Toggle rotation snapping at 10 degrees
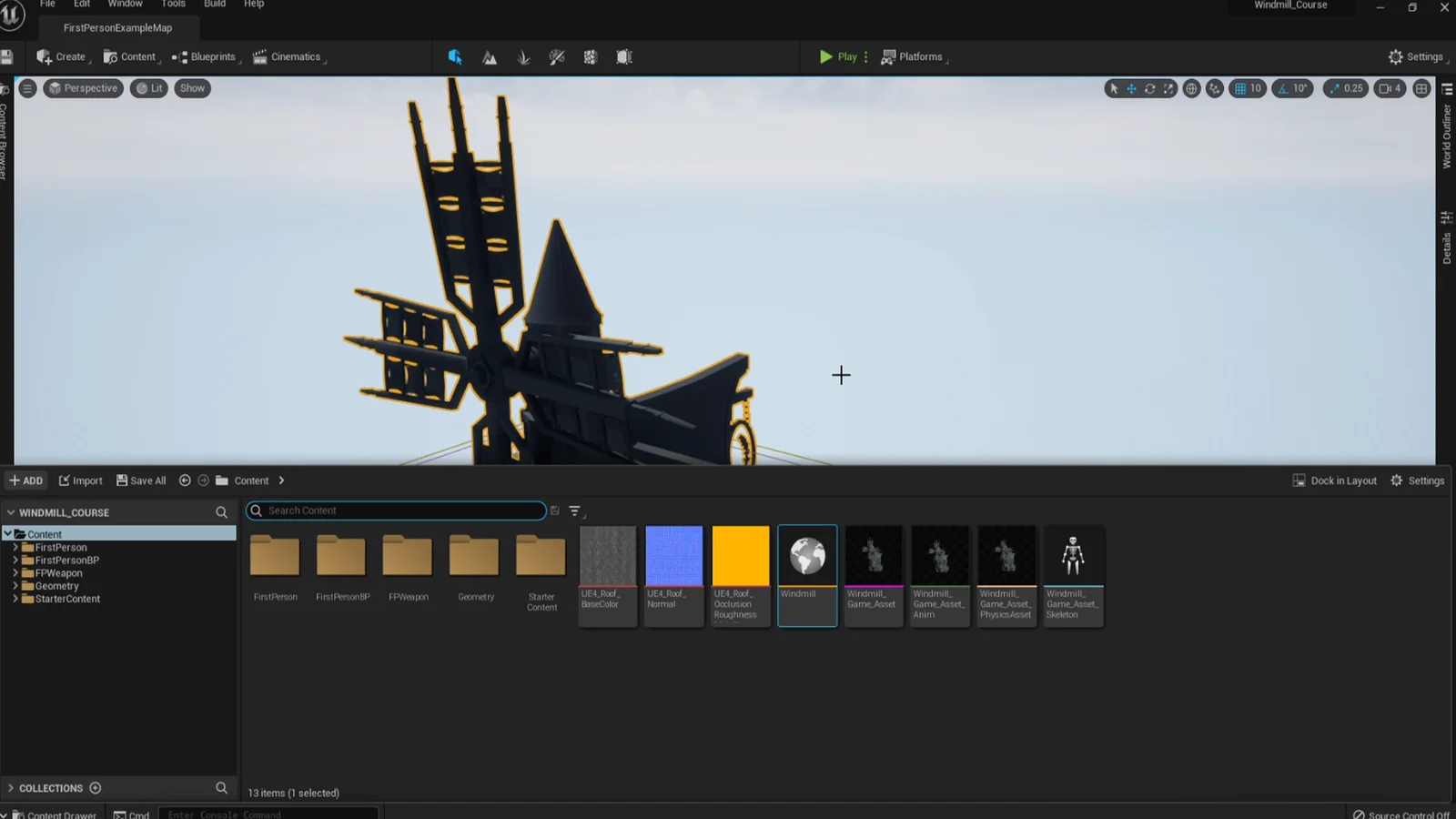 (x=1292, y=88)
